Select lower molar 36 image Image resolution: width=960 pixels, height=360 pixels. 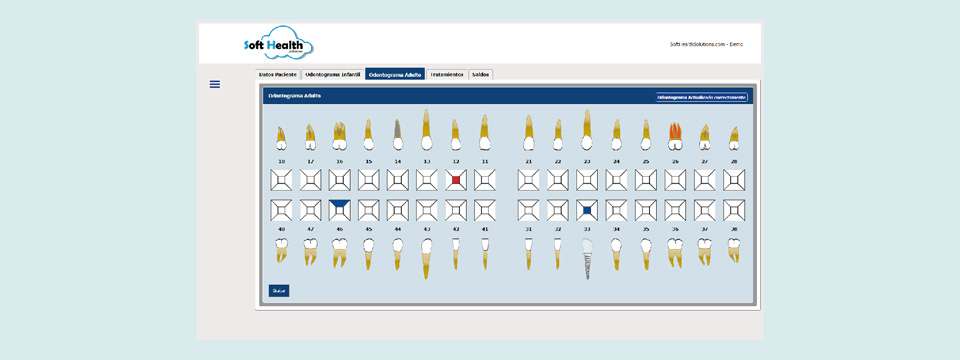(x=675, y=253)
